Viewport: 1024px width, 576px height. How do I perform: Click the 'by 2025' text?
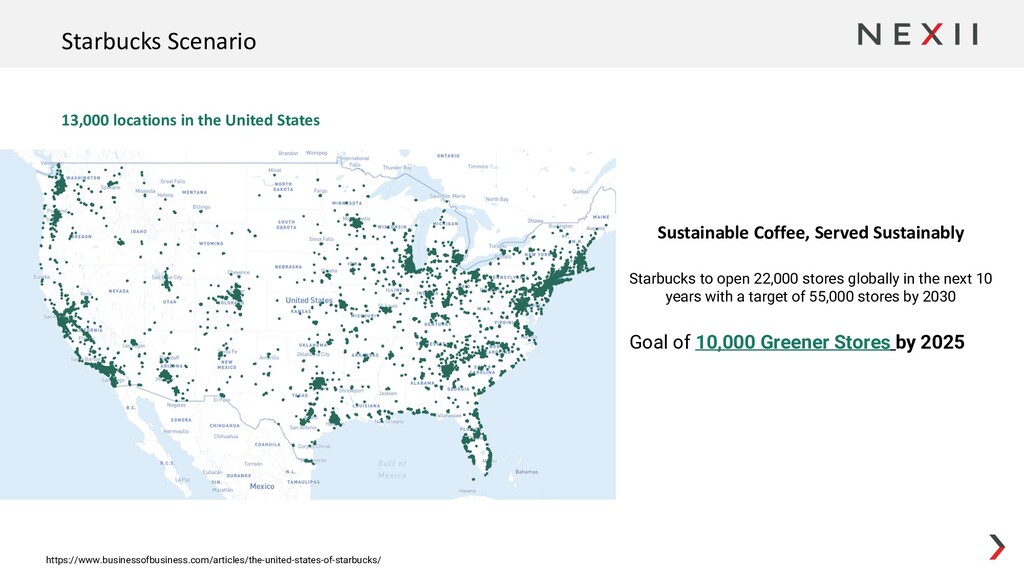pos(930,342)
